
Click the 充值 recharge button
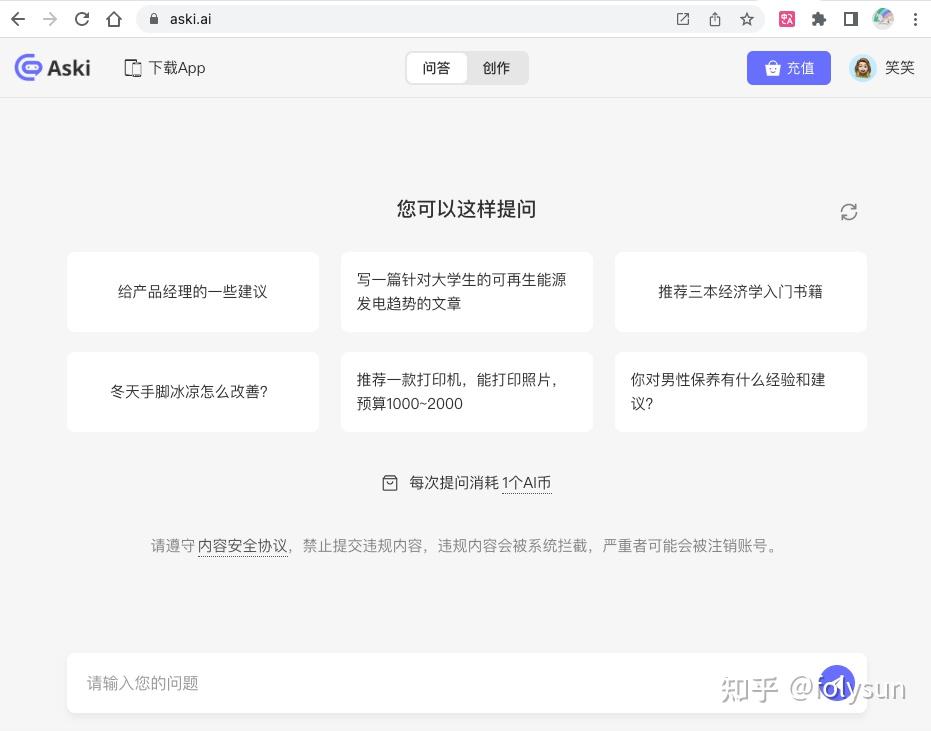click(x=789, y=67)
